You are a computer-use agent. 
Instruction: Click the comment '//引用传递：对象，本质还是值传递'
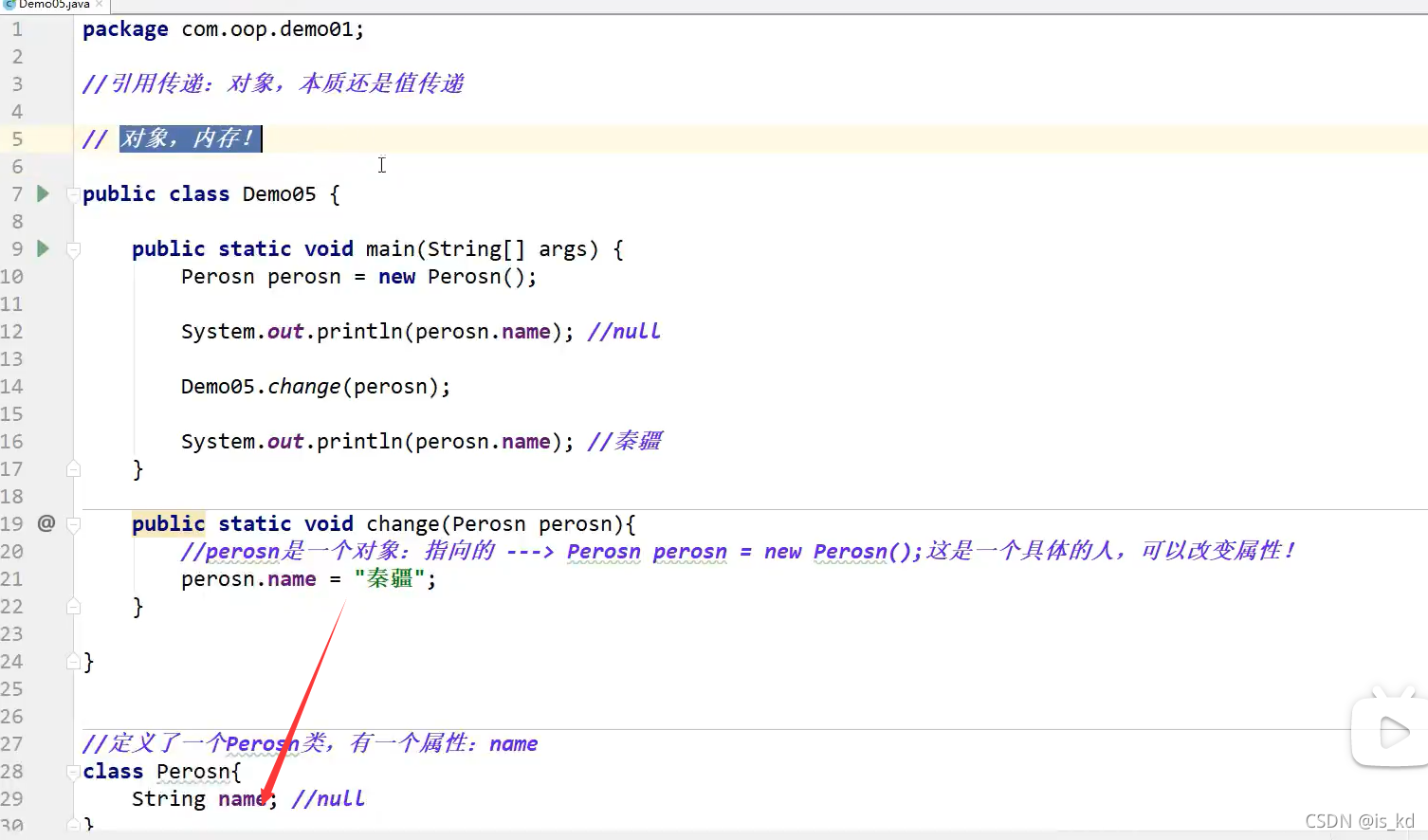pyautogui.click(x=273, y=83)
